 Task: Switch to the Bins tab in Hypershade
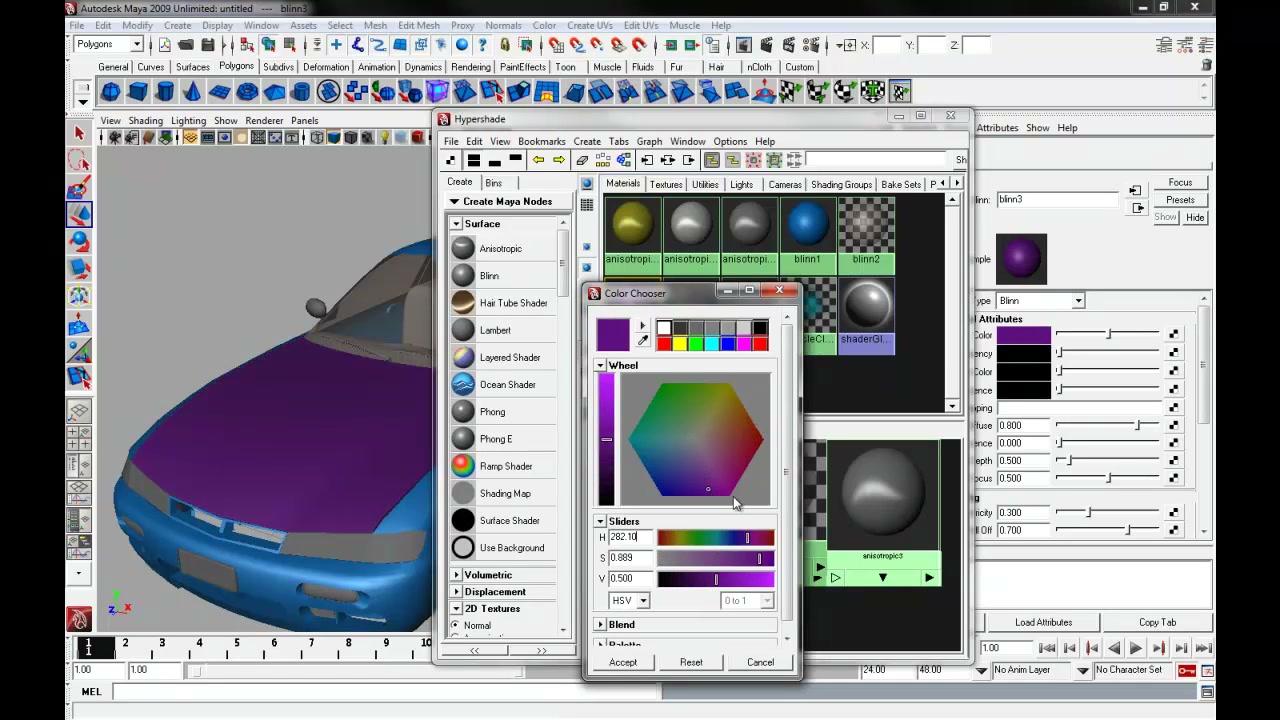[x=493, y=183]
